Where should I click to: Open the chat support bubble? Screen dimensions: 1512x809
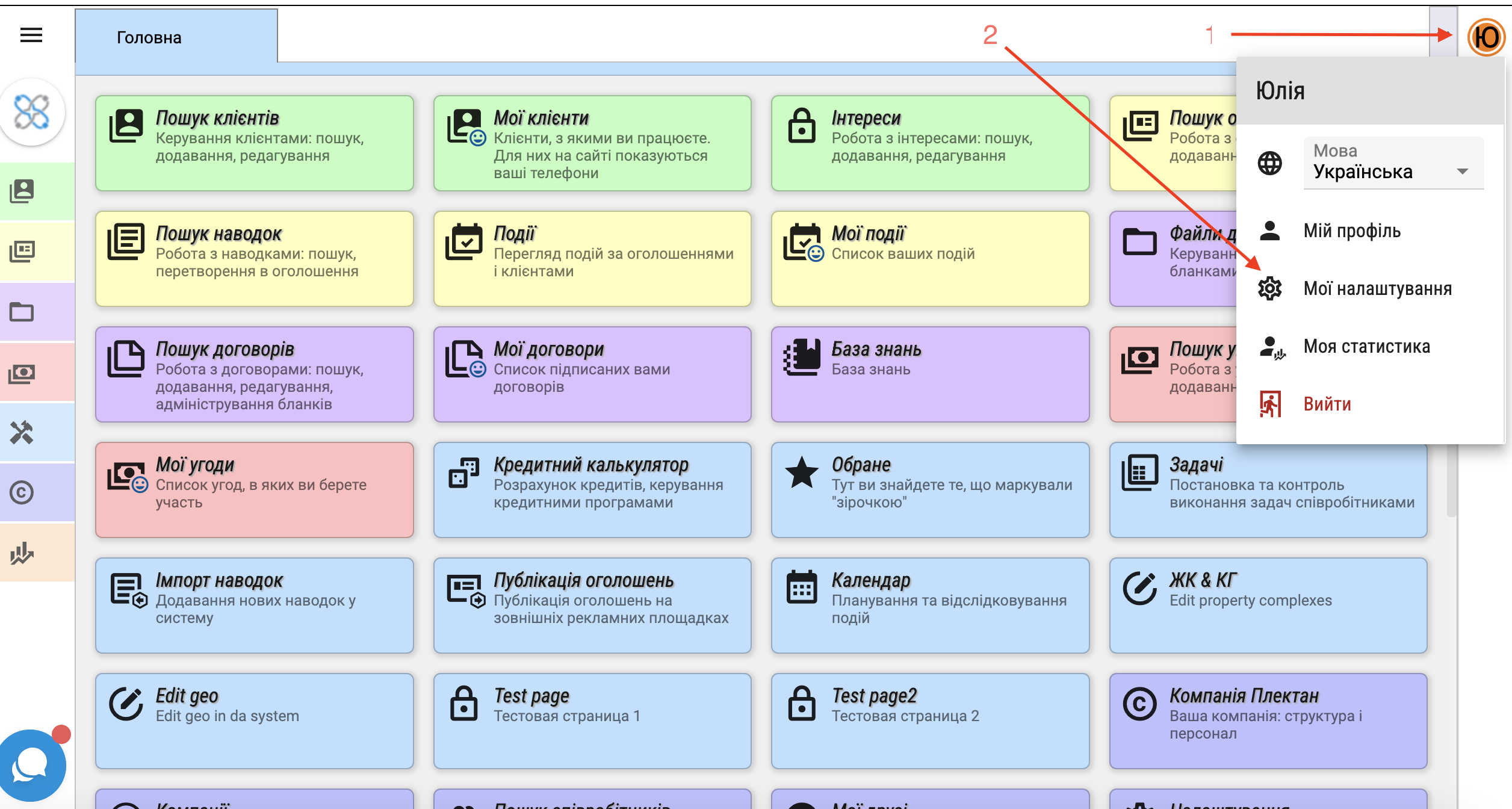[31, 766]
